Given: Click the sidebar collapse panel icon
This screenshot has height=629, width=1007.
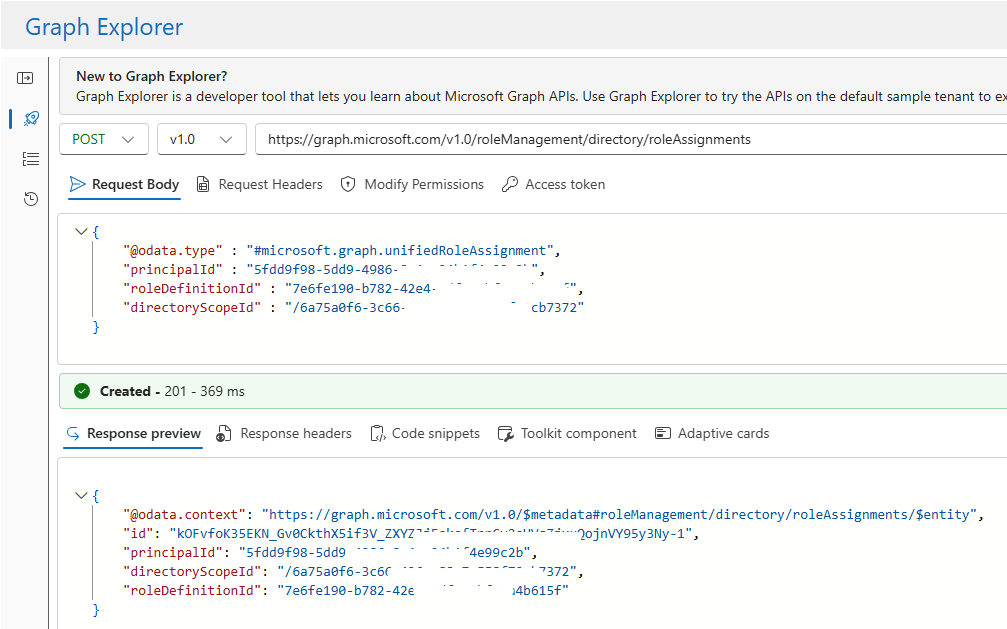Looking at the screenshot, I should (x=26, y=78).
